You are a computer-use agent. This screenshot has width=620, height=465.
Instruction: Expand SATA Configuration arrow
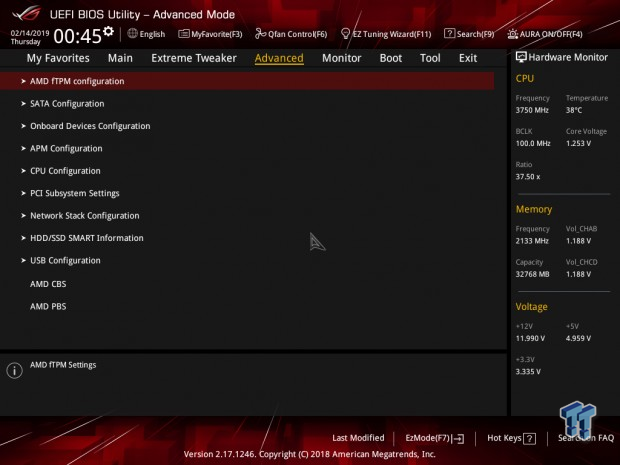(x=23, y=104)
